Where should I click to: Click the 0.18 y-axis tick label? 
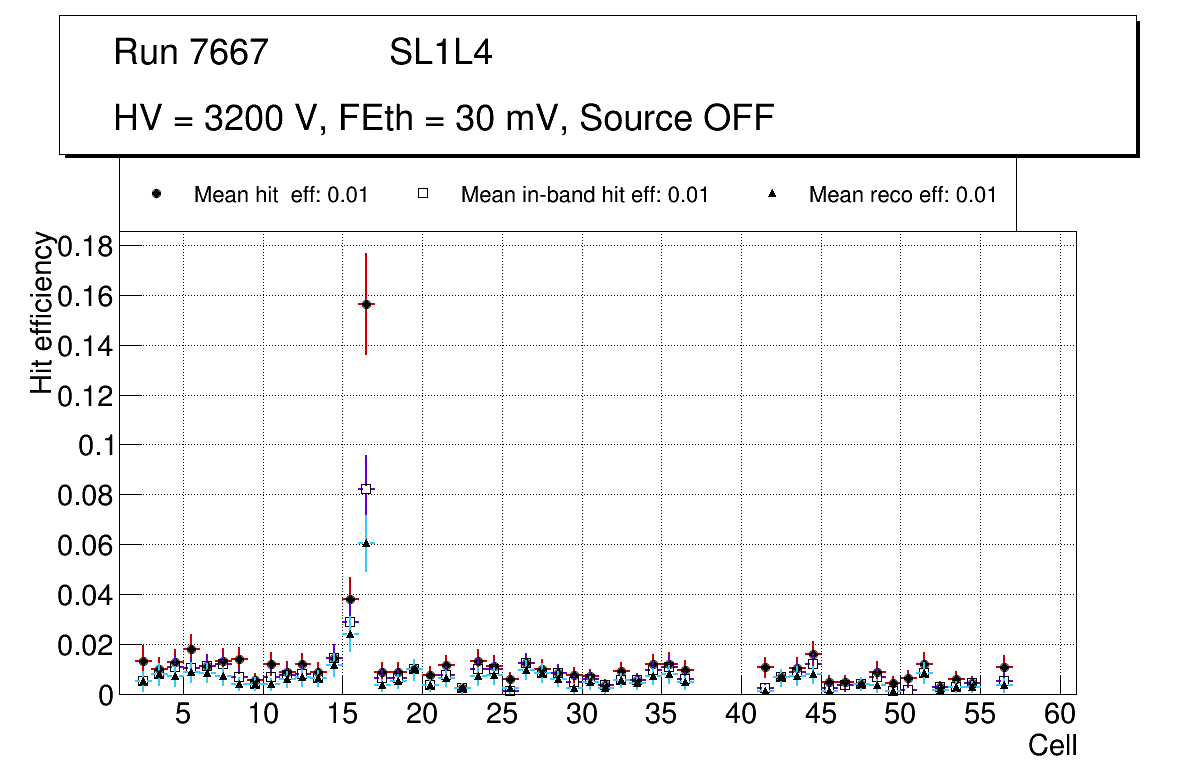click(87, 246)
